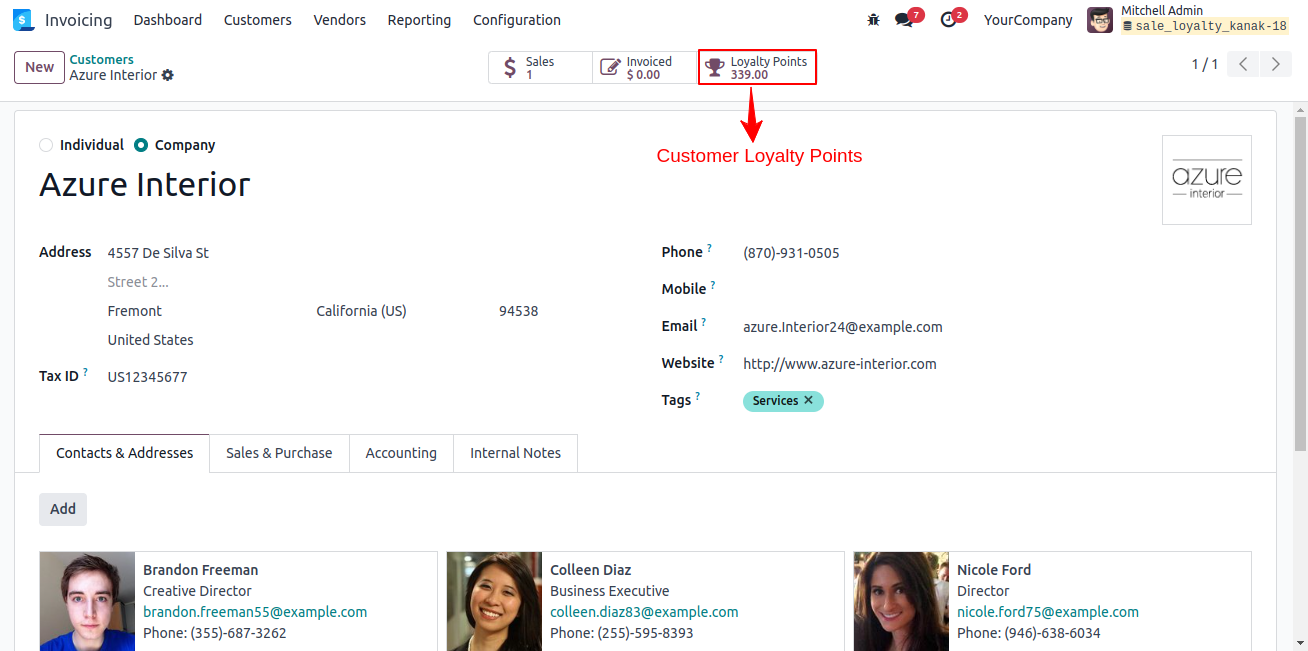Open the gear actions menu beside Azure Interior
Viewport: 1308px width, 651px height.
click(168, 75)
